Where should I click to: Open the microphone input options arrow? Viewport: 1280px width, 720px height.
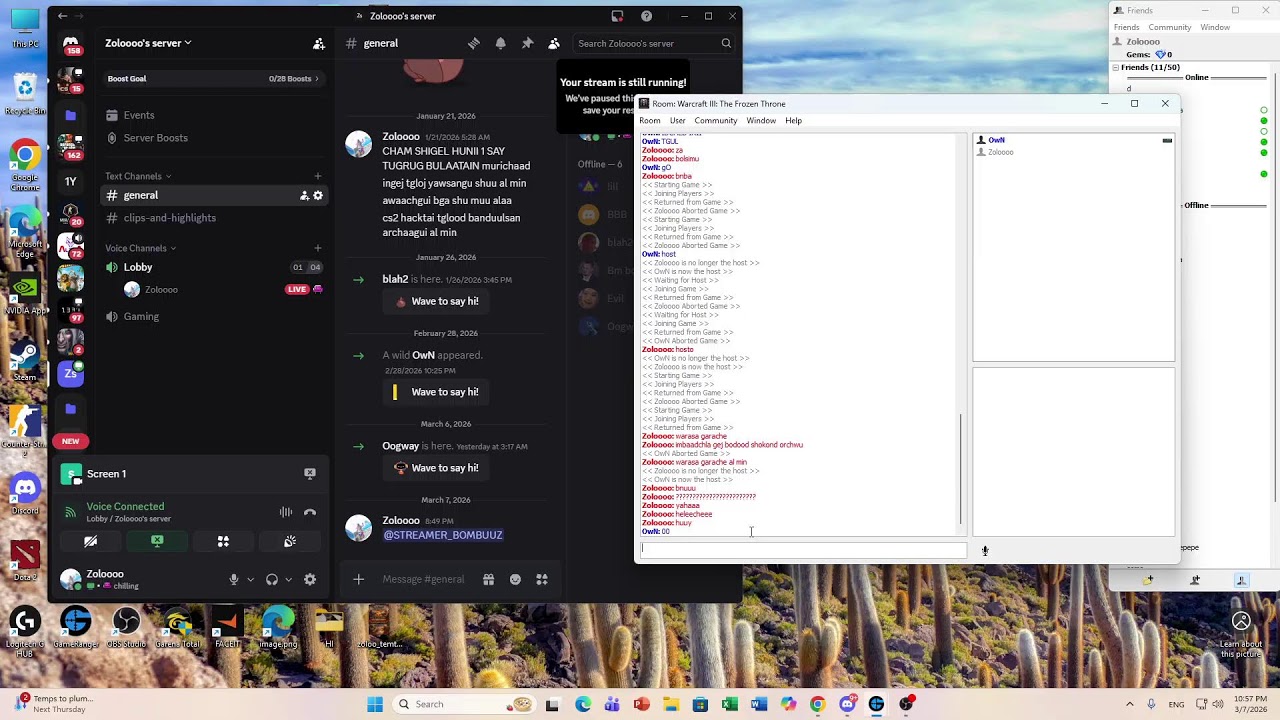(x=250, y=579)
